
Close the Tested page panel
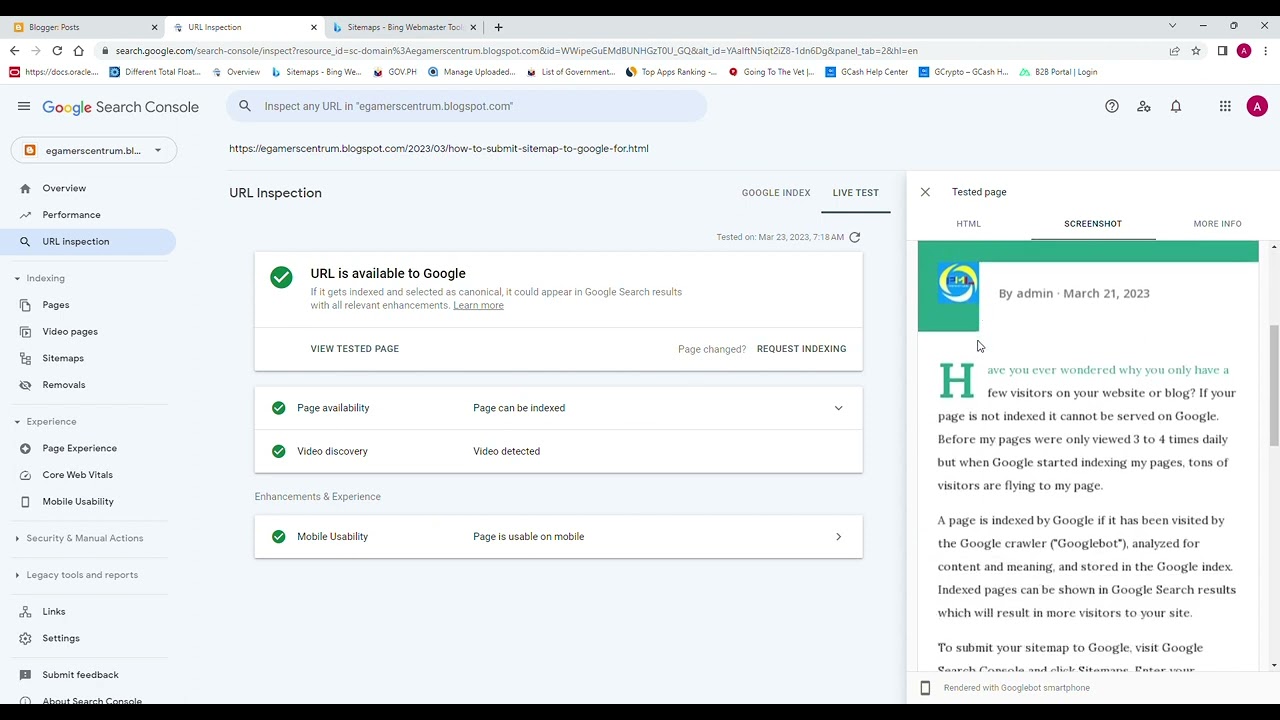925,192
